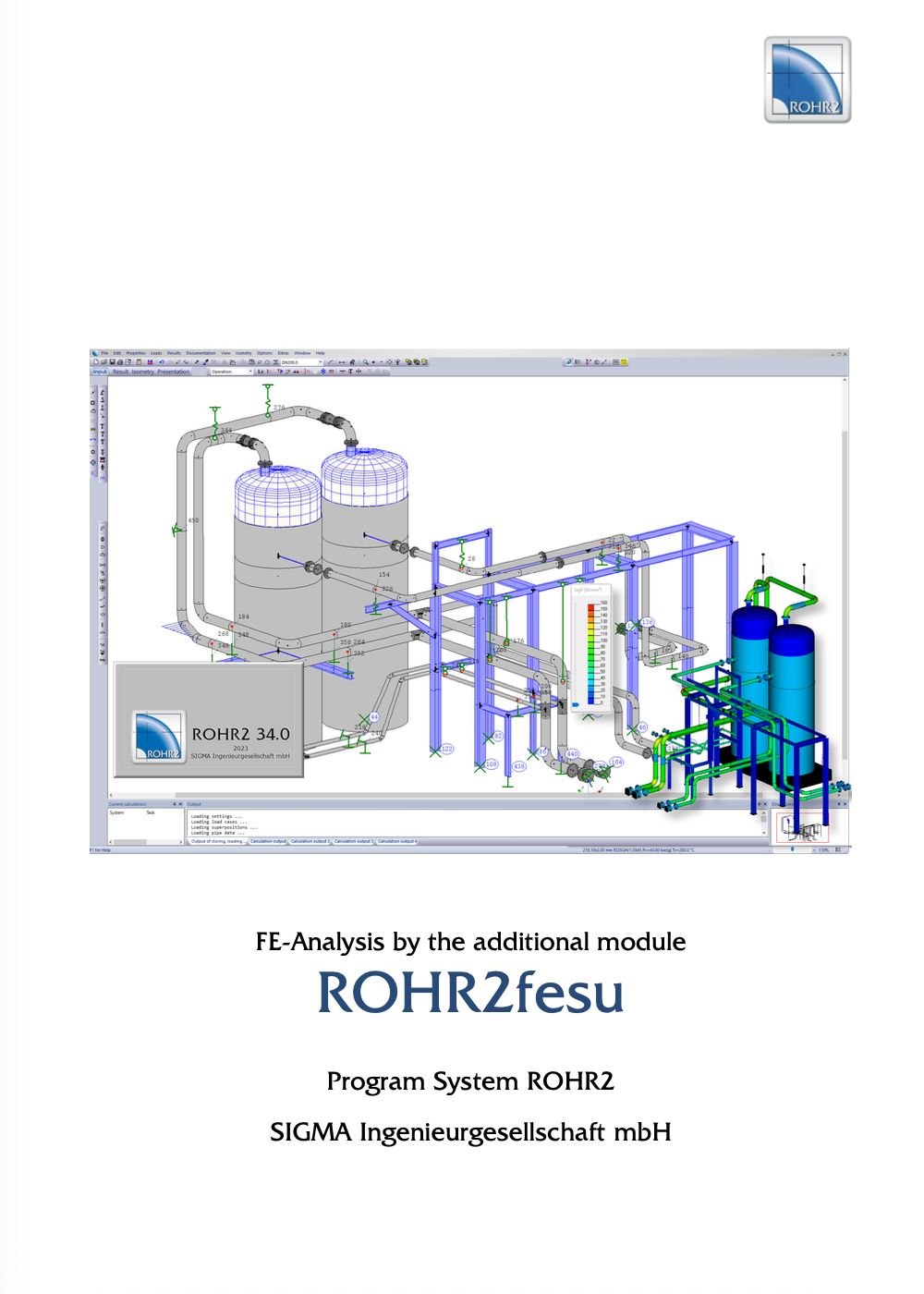
Task: Open the DN200.0 nominal diameter dropdown
Action: tap(321, 362)
